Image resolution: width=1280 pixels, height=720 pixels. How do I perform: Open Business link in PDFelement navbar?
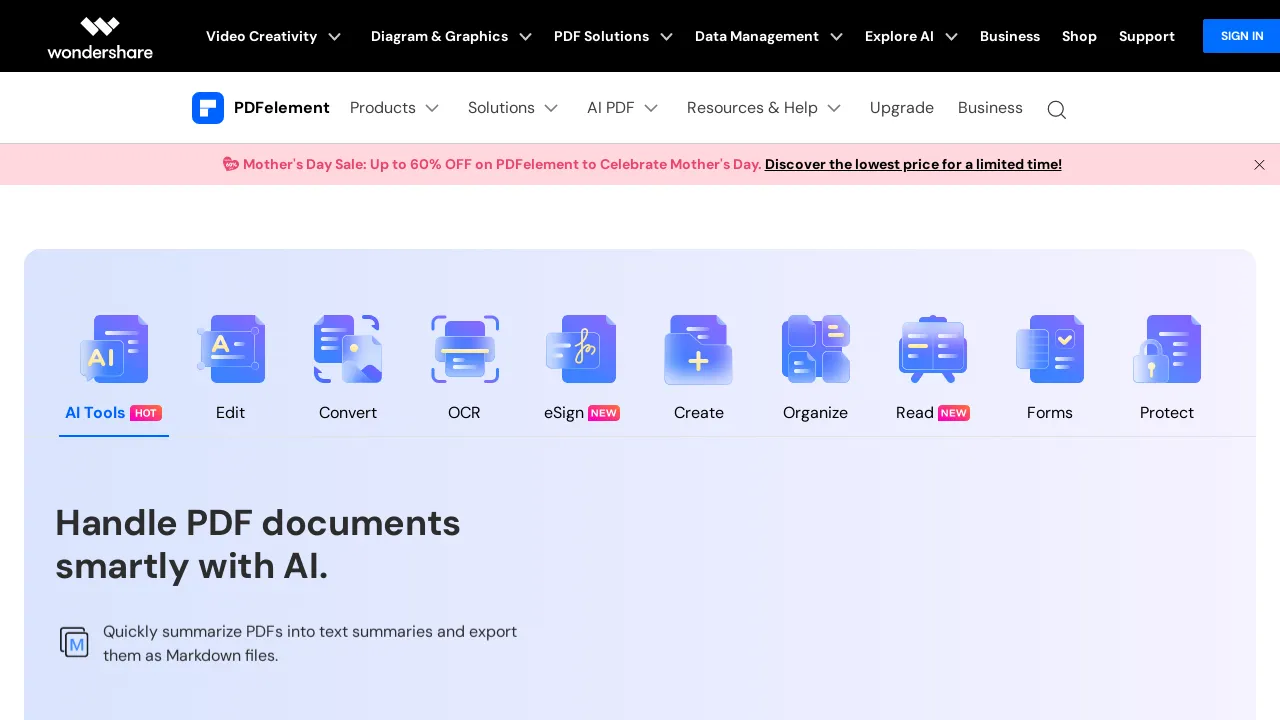[x=990, y=108]
